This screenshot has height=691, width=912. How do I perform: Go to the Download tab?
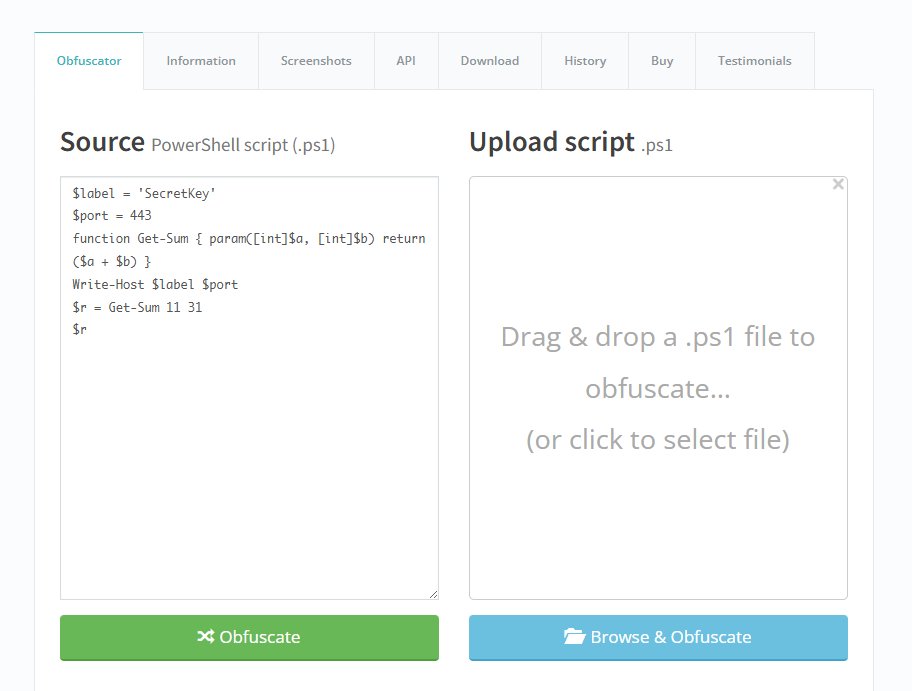tap(490, 60)
